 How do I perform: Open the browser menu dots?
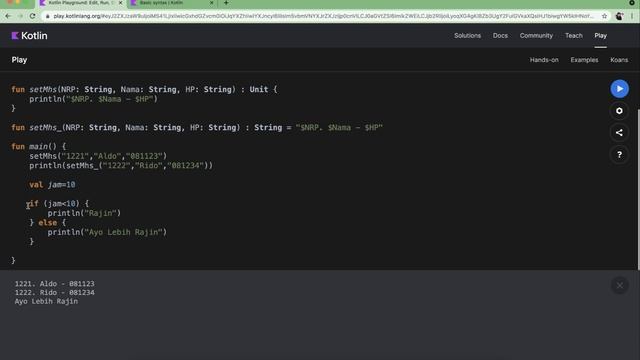pyautogui.click(x=632, y=16)
